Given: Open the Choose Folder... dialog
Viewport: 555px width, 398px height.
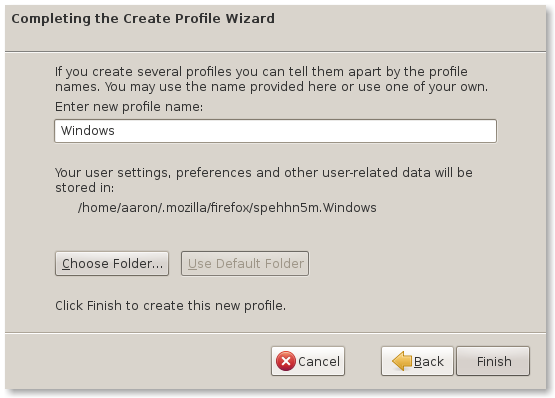Looking at the screenshot, I should (x=112, y=263).
